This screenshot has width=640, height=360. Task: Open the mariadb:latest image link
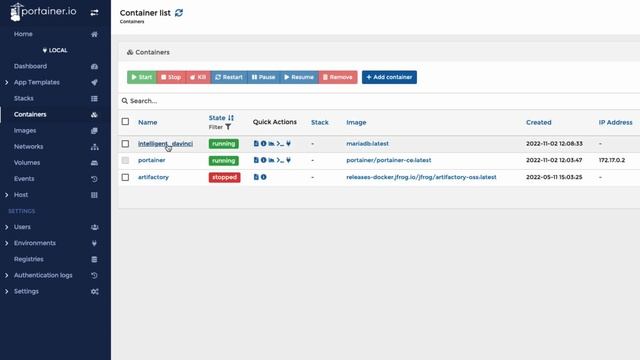367,144
